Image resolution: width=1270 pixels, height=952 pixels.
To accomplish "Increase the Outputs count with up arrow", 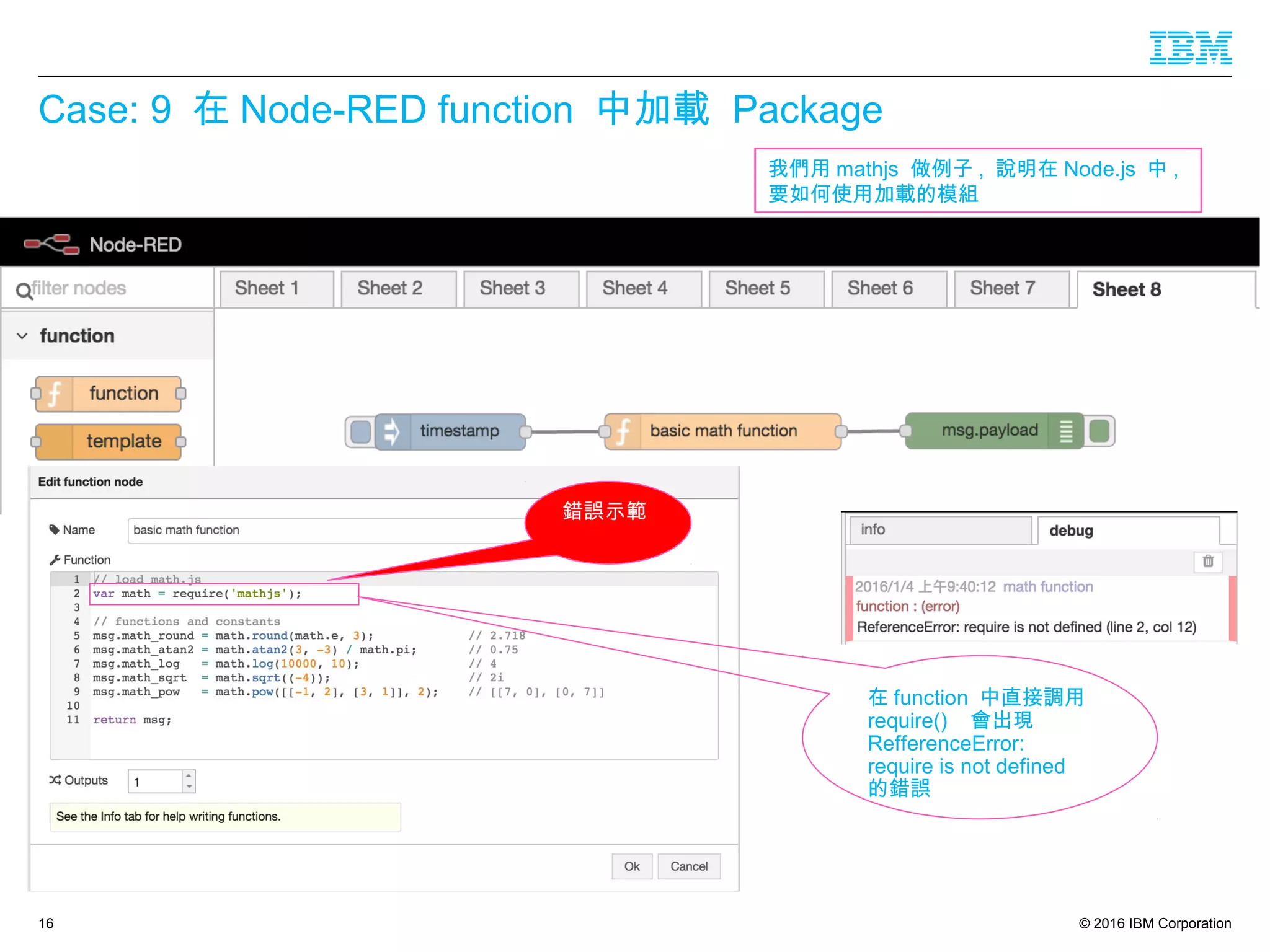I will [189, 776].
